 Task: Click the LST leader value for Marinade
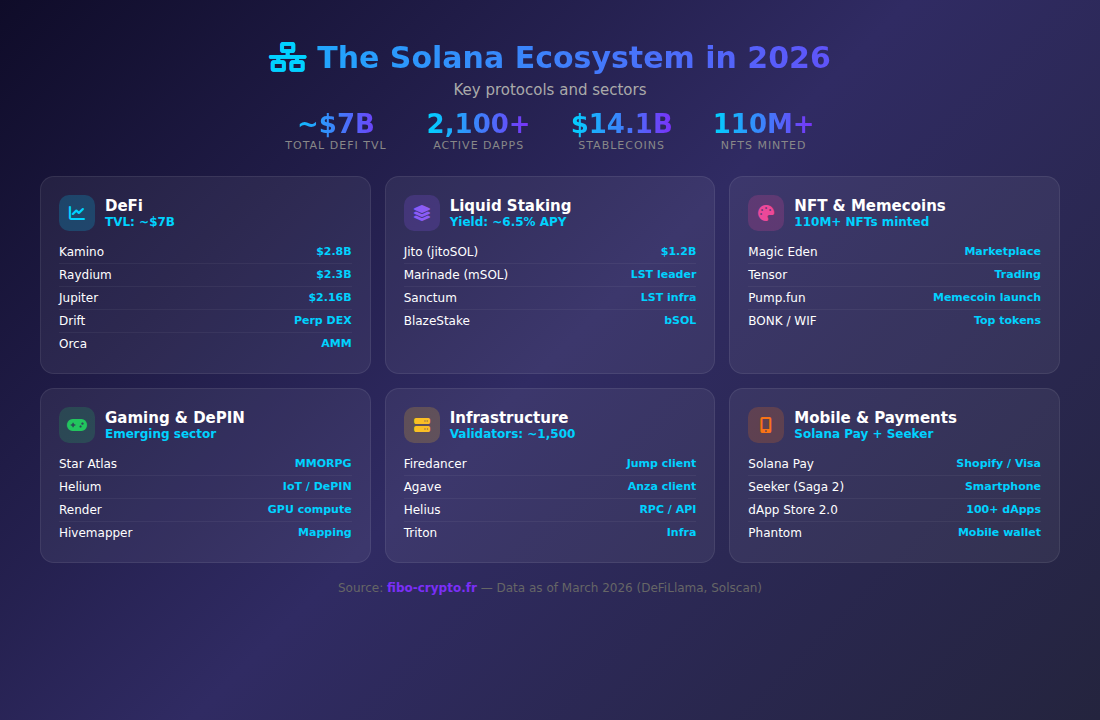click(663, 274)
